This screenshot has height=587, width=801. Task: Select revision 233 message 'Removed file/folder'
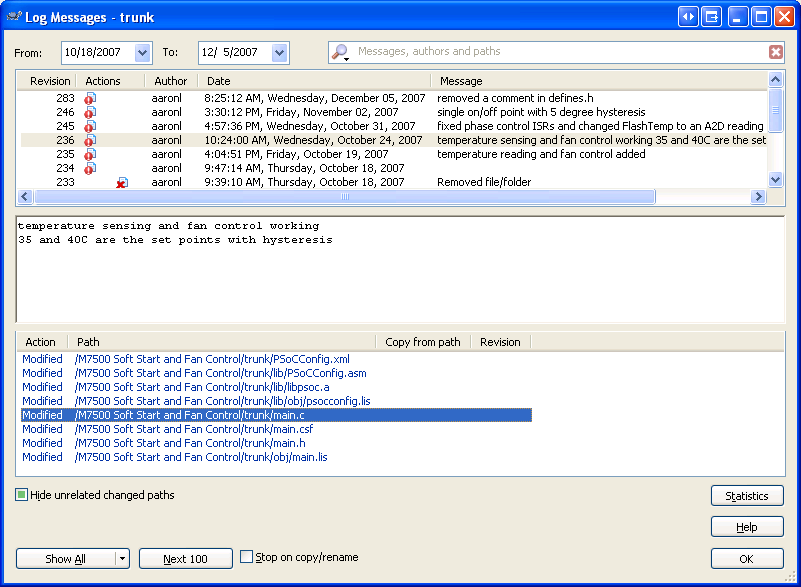[x=484, y=182]
